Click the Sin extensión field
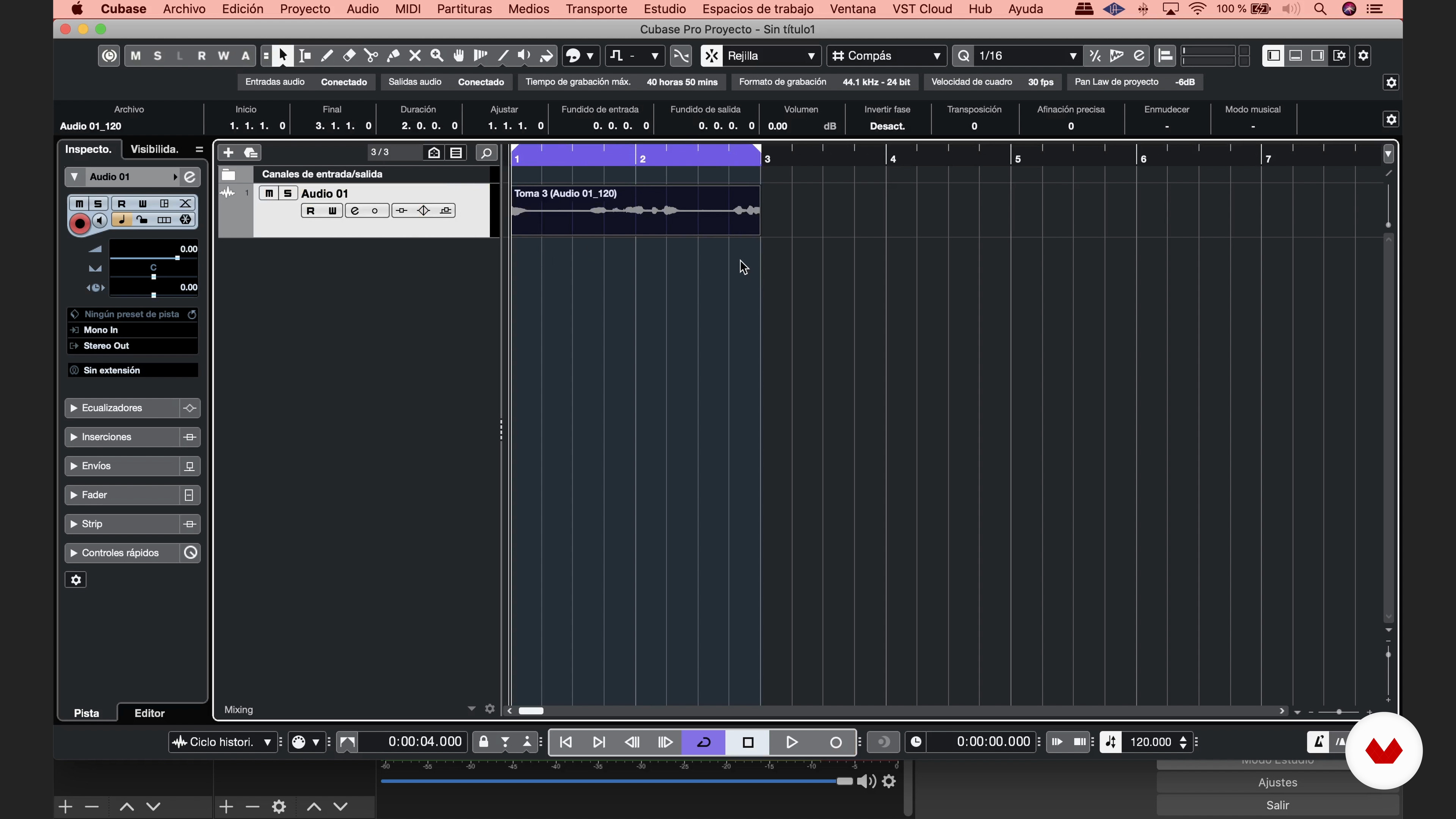 point(133,370)
